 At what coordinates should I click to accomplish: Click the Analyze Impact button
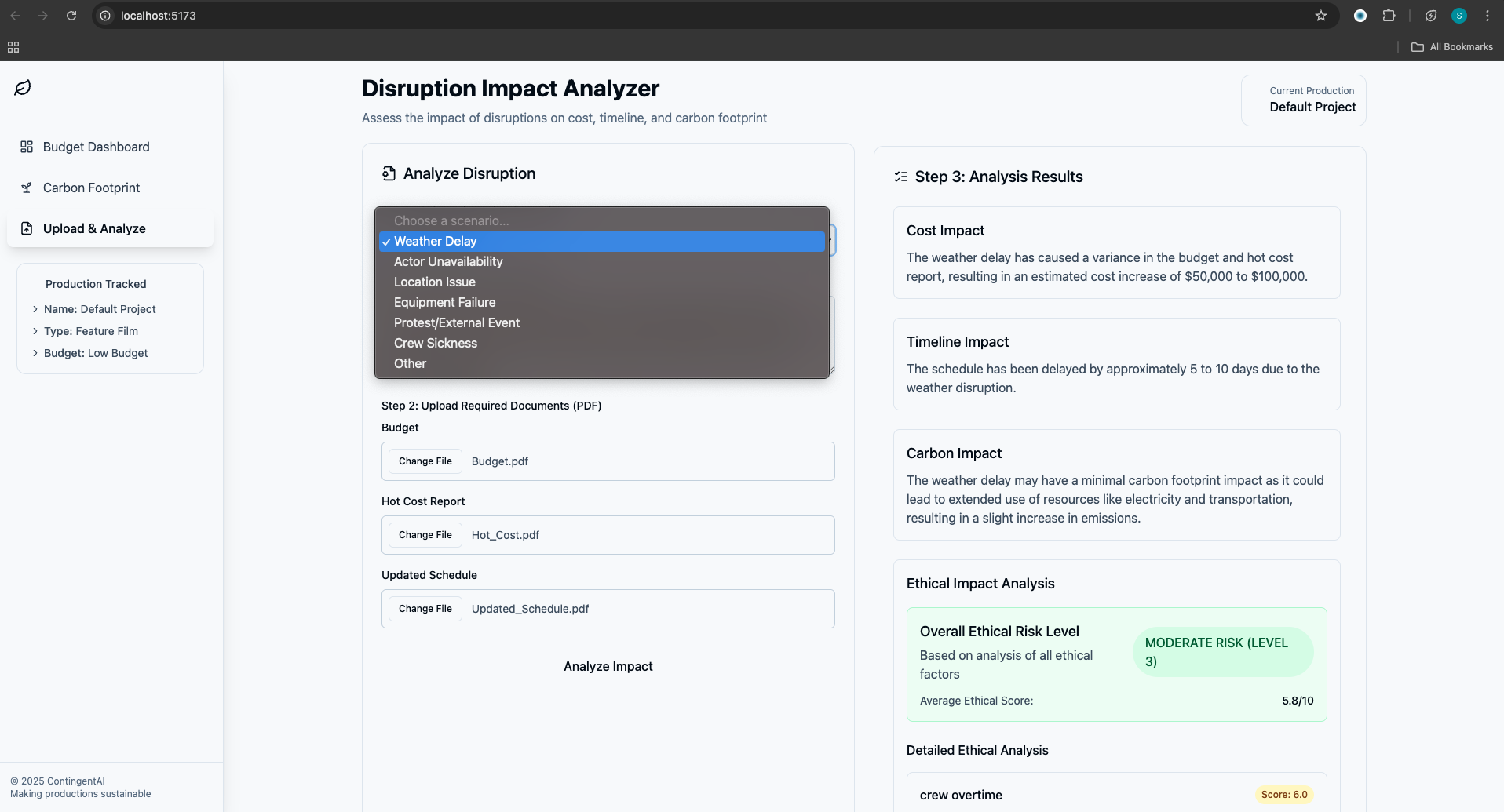point(608,666)
